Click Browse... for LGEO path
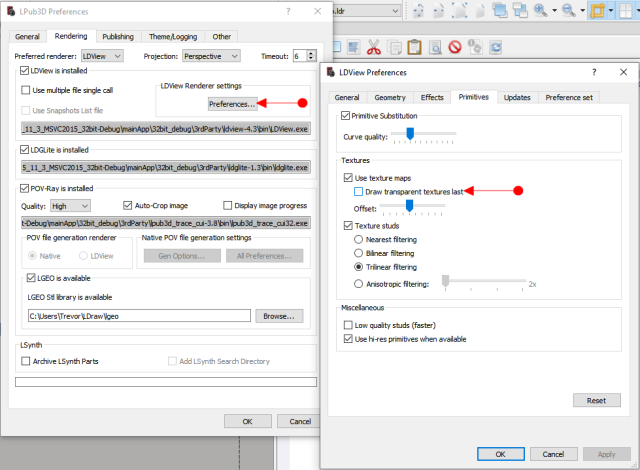 279,316
